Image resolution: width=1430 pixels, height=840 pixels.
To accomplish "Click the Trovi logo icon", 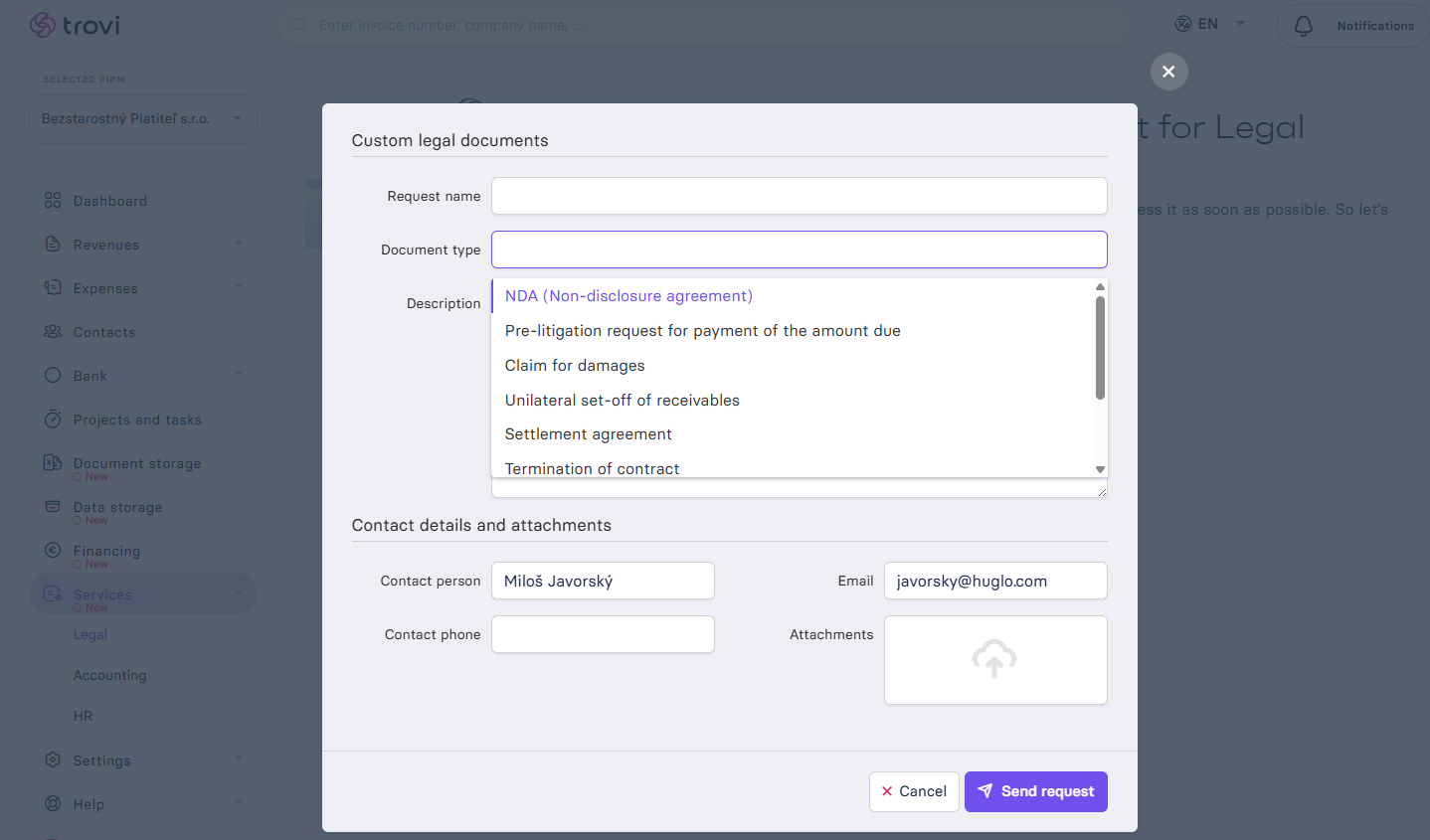I will (x=43, y=25).
